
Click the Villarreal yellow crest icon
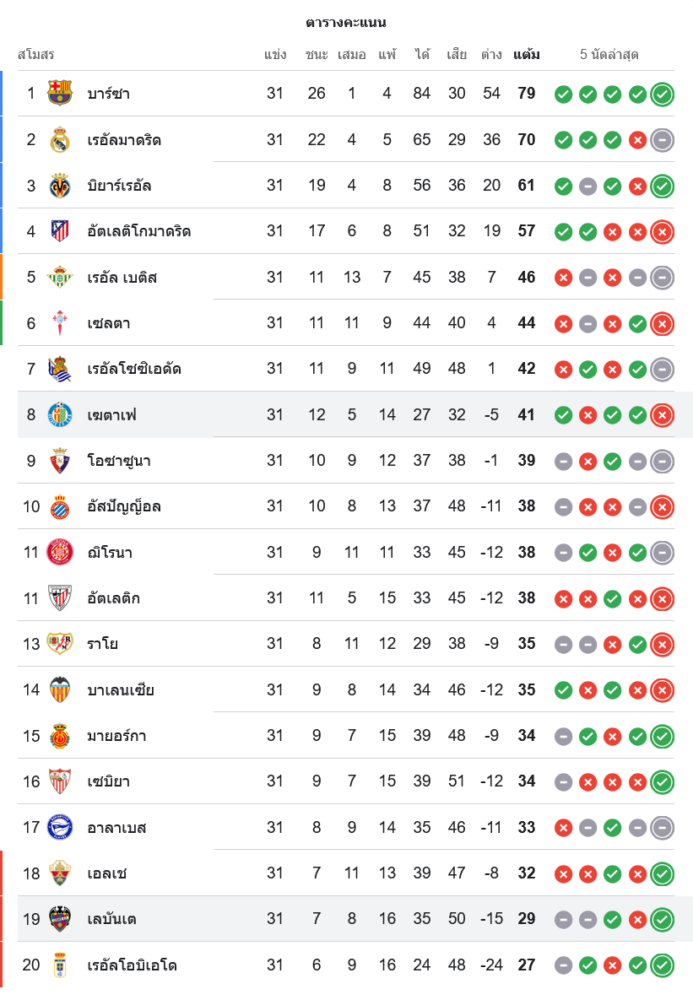[60, 186]
